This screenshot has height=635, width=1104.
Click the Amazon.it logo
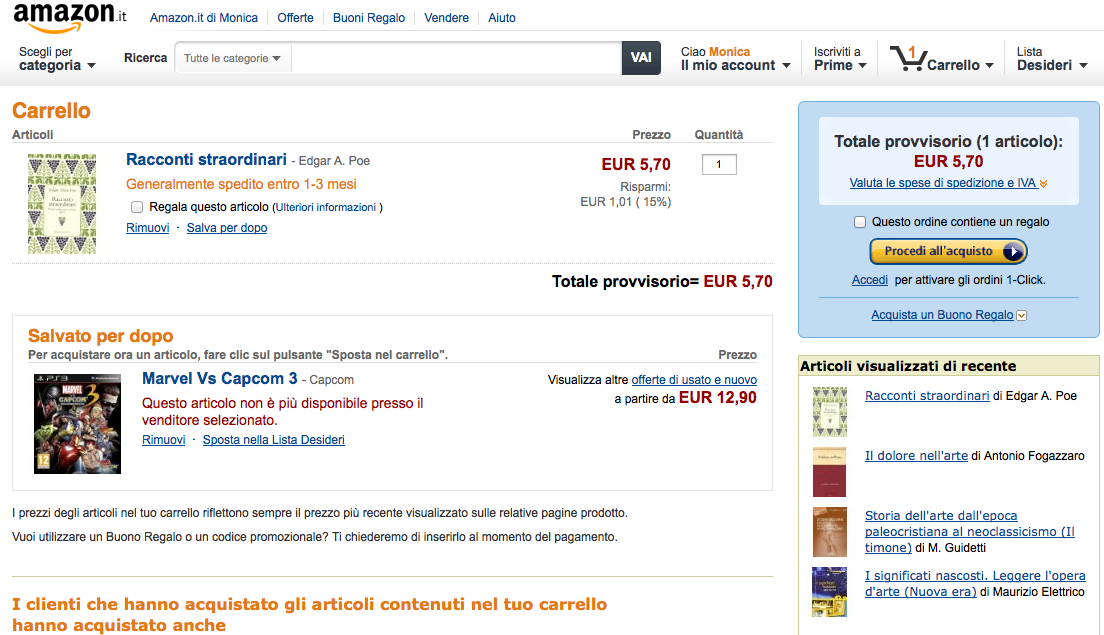pyautogui.click(x=70, y=17)
